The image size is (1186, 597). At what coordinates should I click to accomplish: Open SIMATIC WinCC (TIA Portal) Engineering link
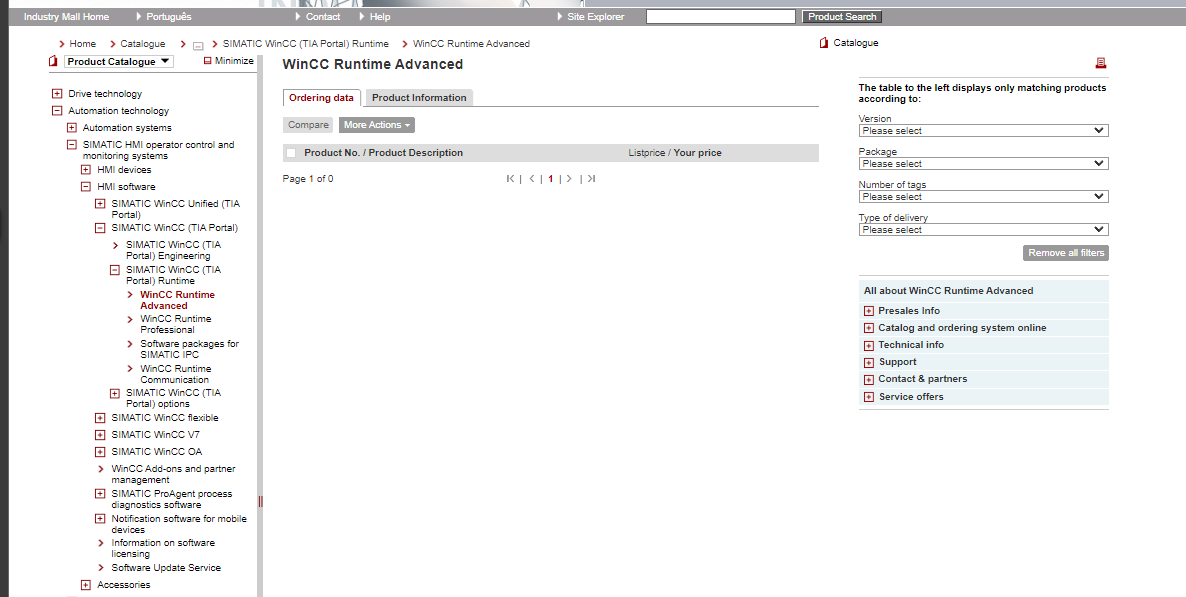173,250
